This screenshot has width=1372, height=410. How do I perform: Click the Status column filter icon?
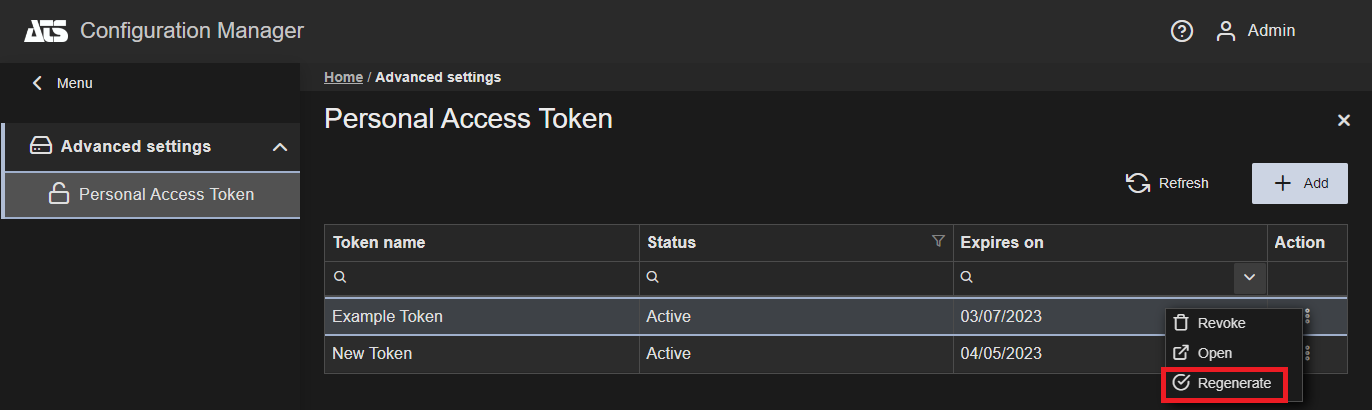(x=938, y=241)
